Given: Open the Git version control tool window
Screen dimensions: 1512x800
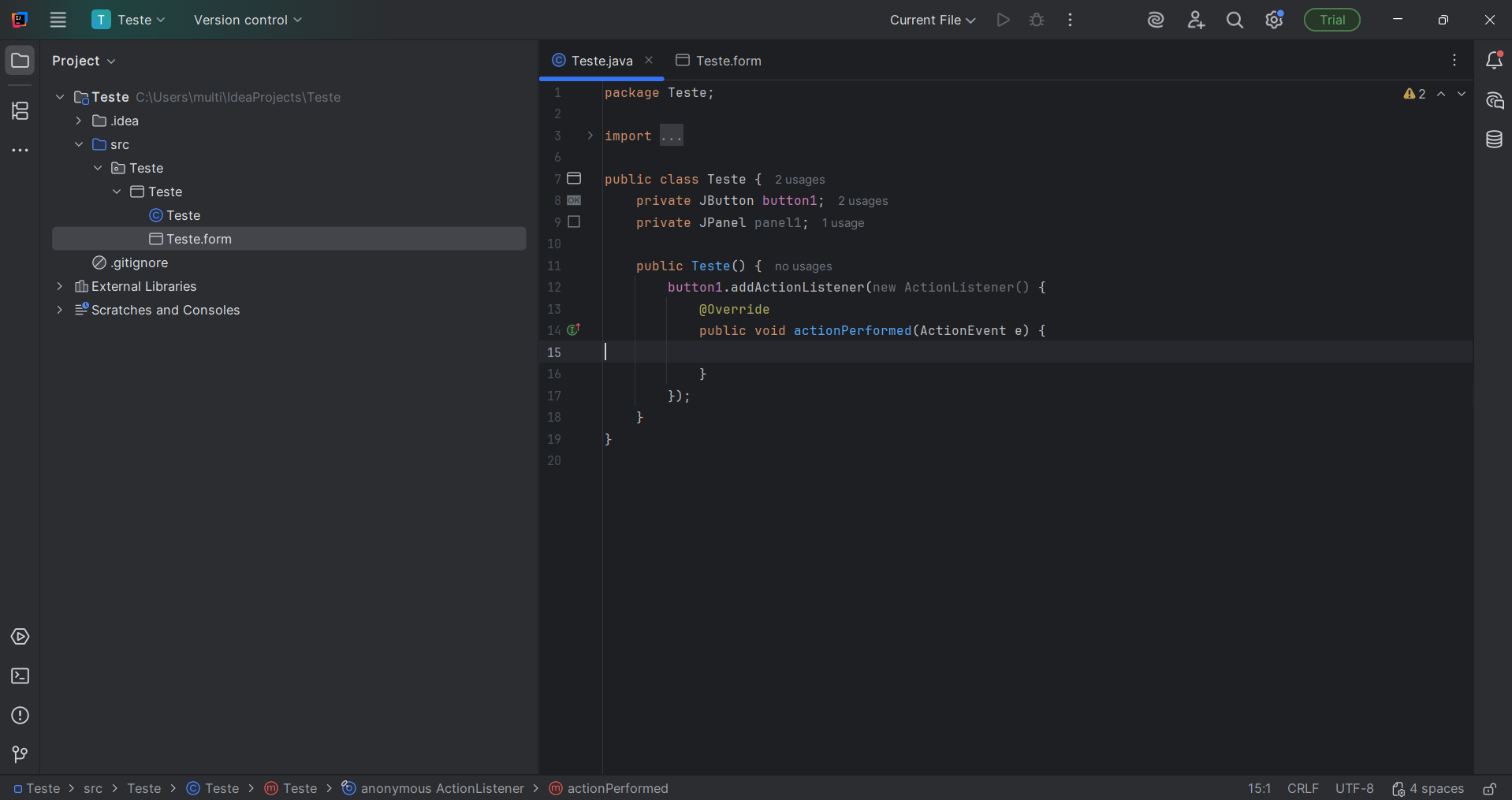Looking at the screenshot, I should click(x=20, y=754).
